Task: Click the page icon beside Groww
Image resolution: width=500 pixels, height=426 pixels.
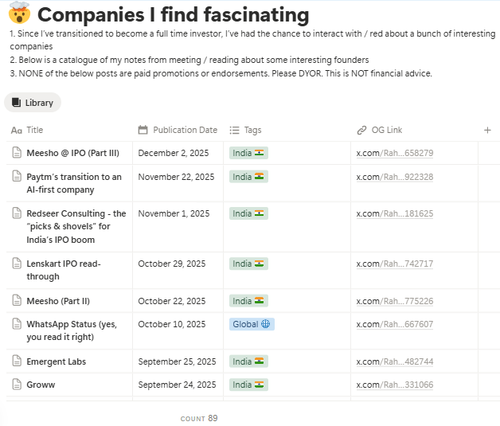Action: (x=17, y=384)
